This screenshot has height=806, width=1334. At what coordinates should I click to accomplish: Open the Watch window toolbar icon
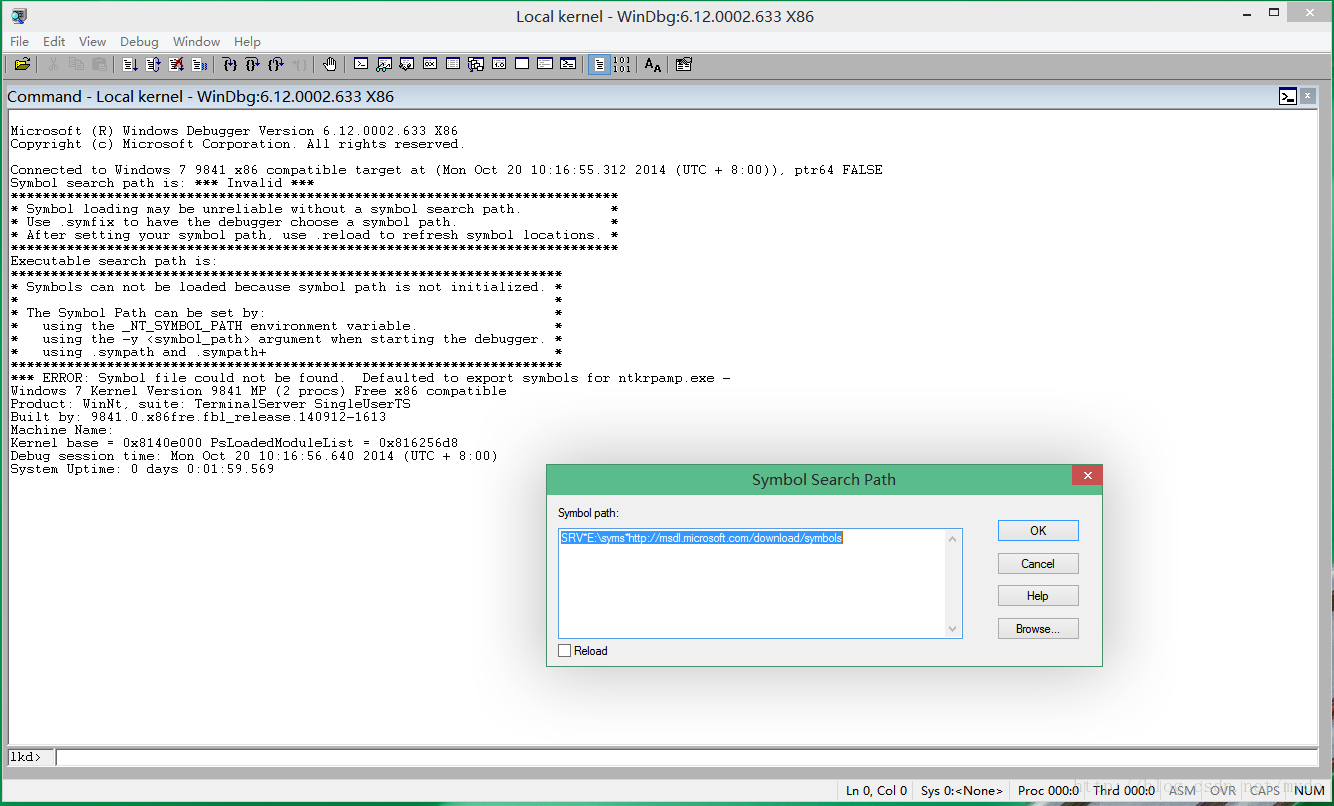coord(384,64)
